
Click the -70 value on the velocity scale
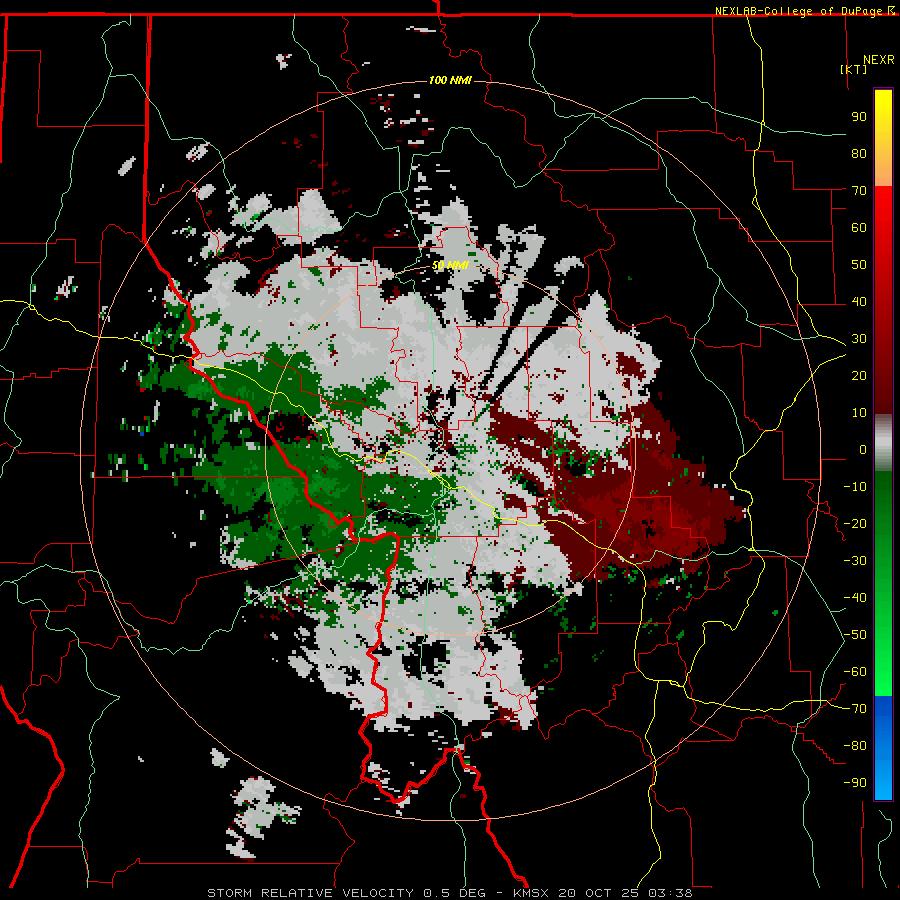(x=855, y=708)
